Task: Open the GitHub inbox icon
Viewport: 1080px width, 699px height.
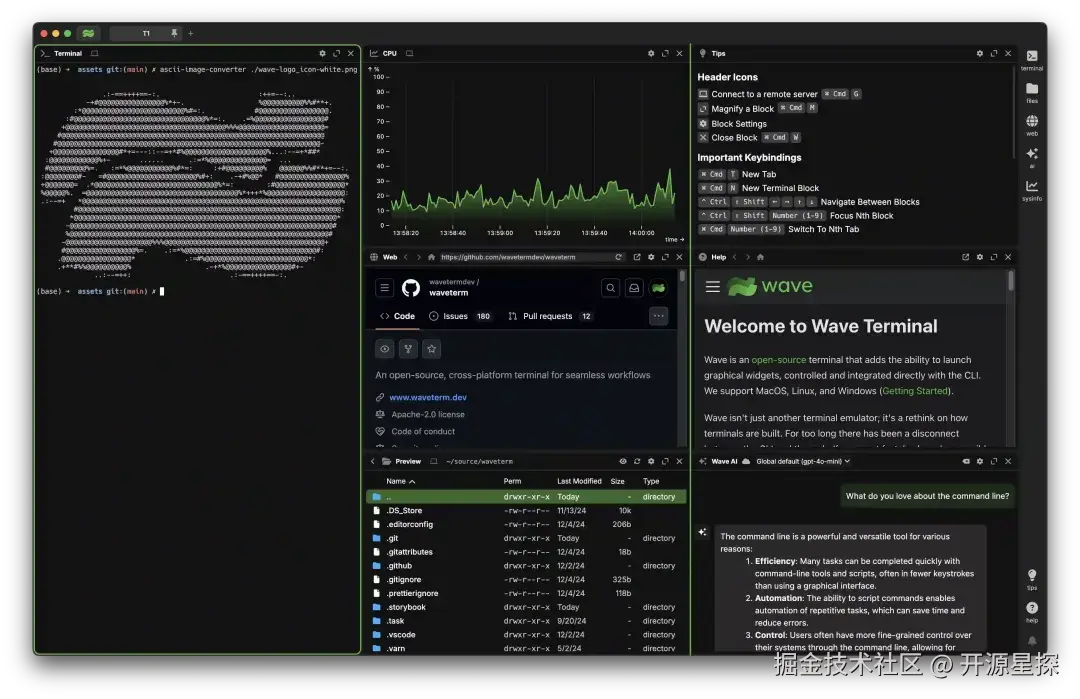Action: (634, 288)
